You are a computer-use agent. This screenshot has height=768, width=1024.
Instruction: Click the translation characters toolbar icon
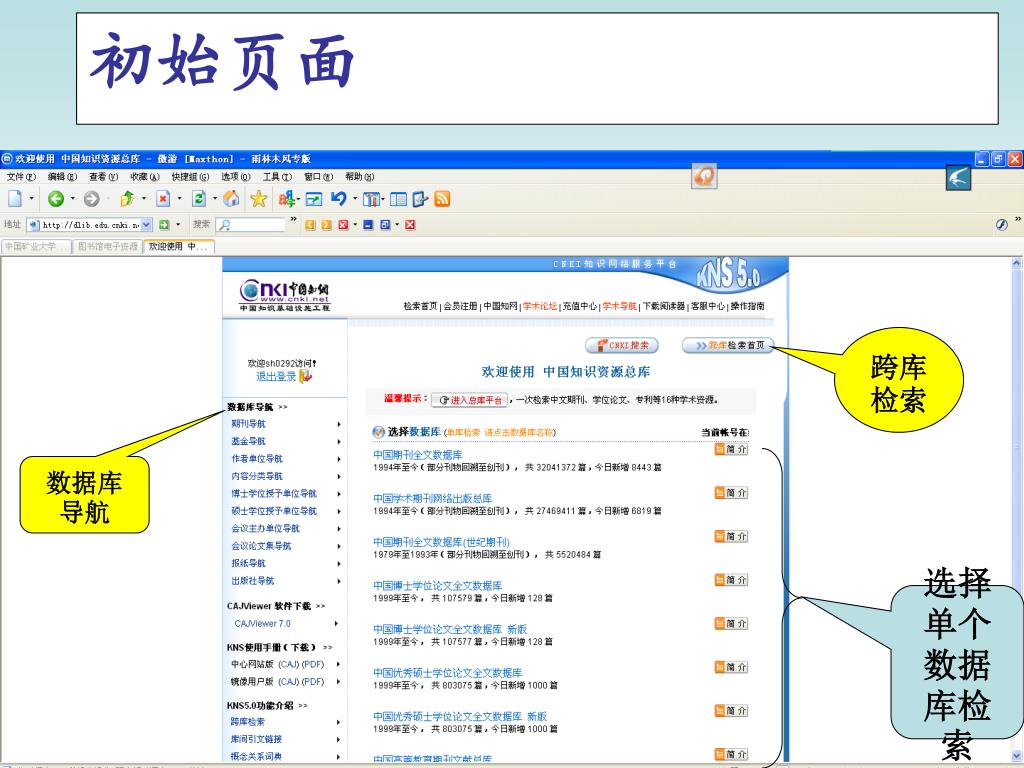[286, 199]
